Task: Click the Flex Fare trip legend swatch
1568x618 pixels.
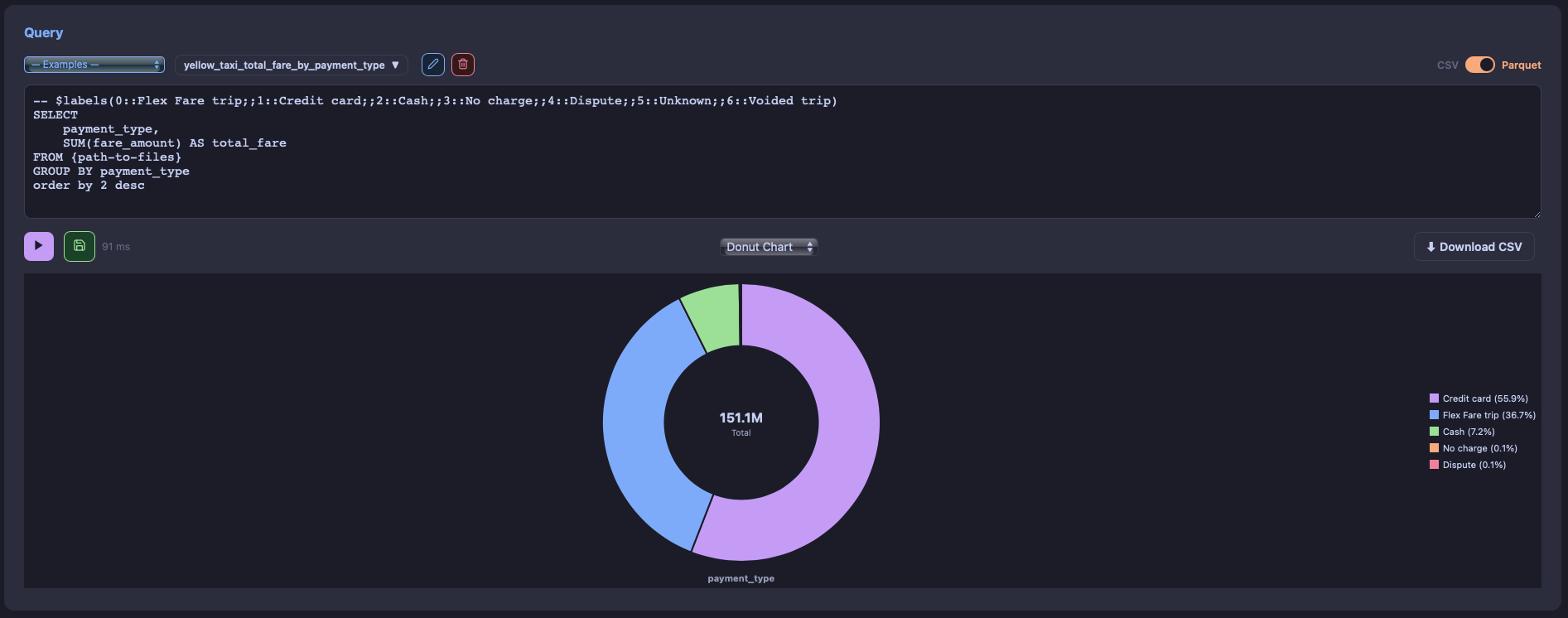Action: tap(1435, 415)
